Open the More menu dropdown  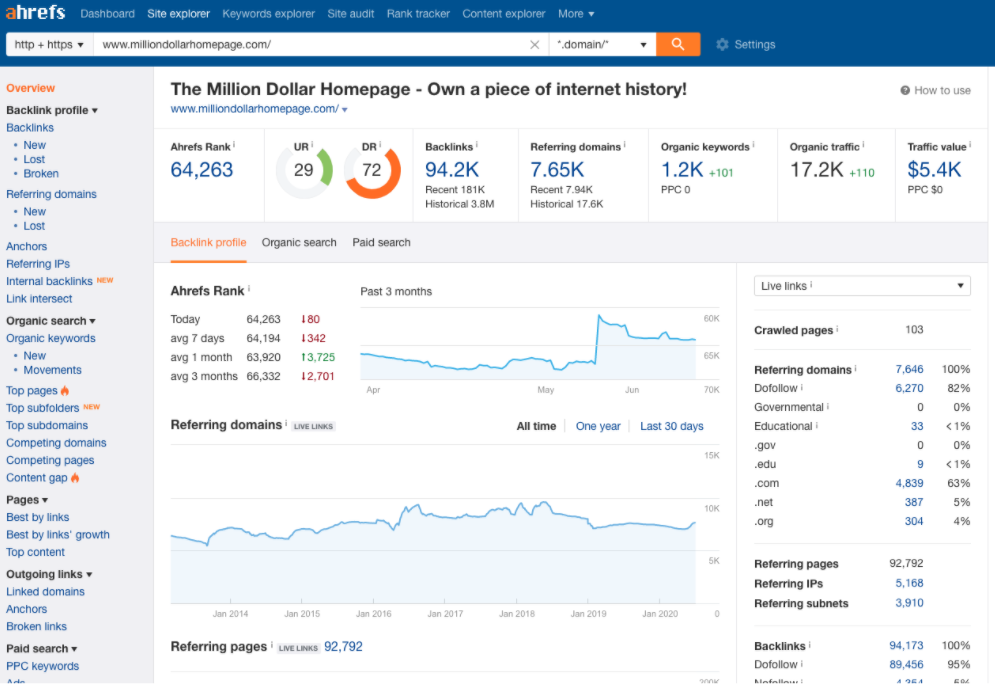(576, 13)
